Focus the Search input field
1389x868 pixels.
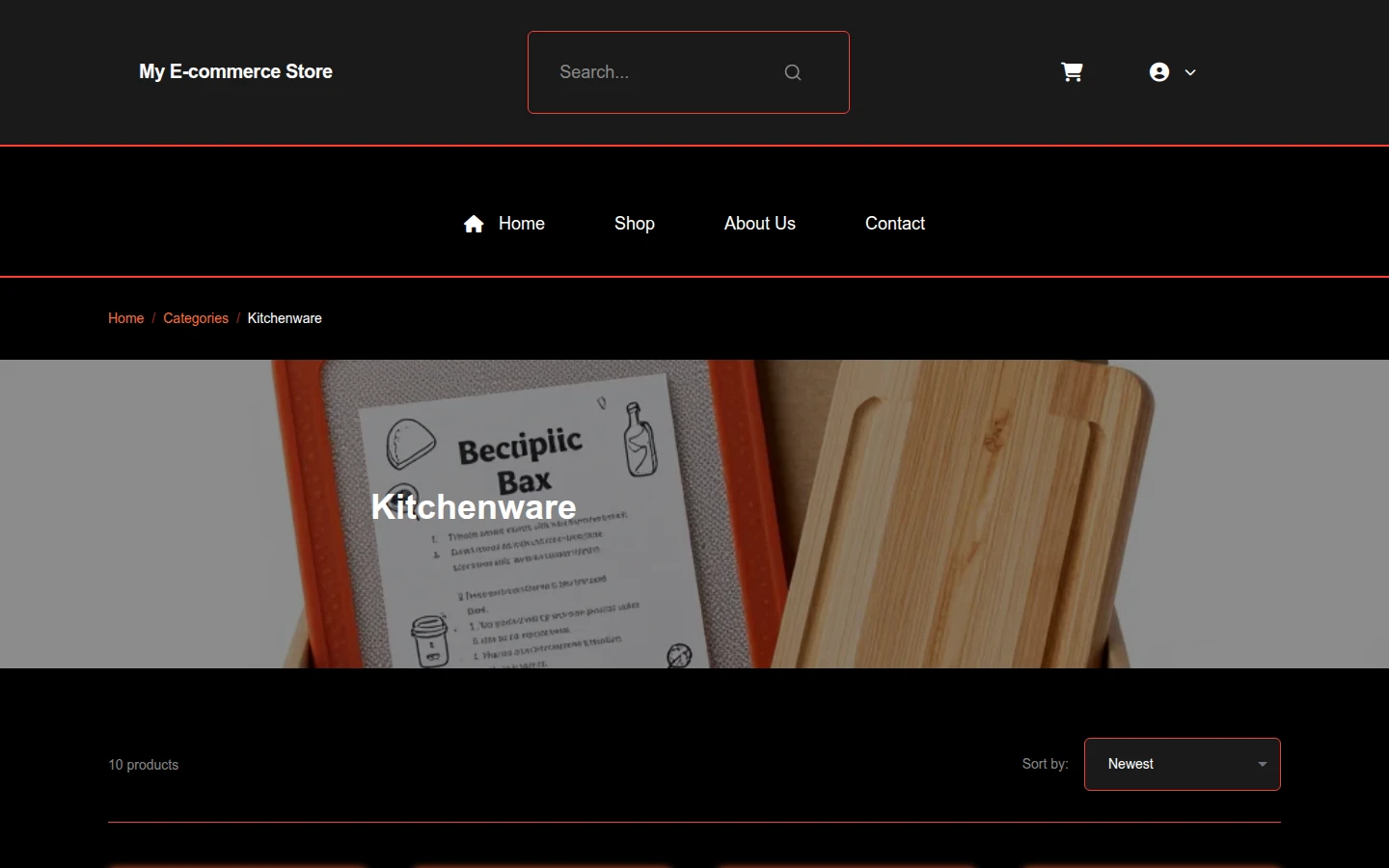pos(688,72)
